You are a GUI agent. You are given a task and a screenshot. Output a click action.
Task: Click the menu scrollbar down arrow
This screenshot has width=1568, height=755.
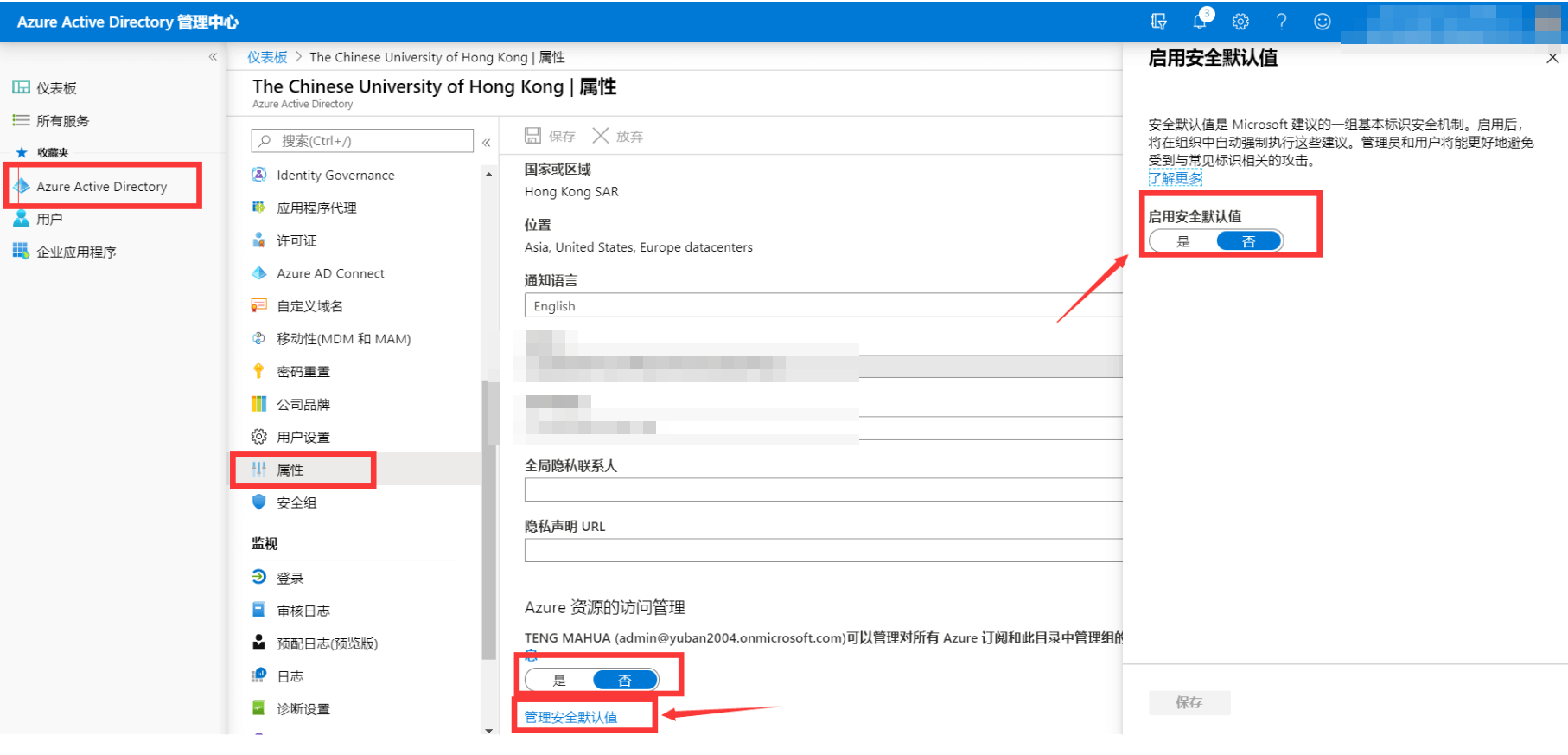(x=489, y=730)
